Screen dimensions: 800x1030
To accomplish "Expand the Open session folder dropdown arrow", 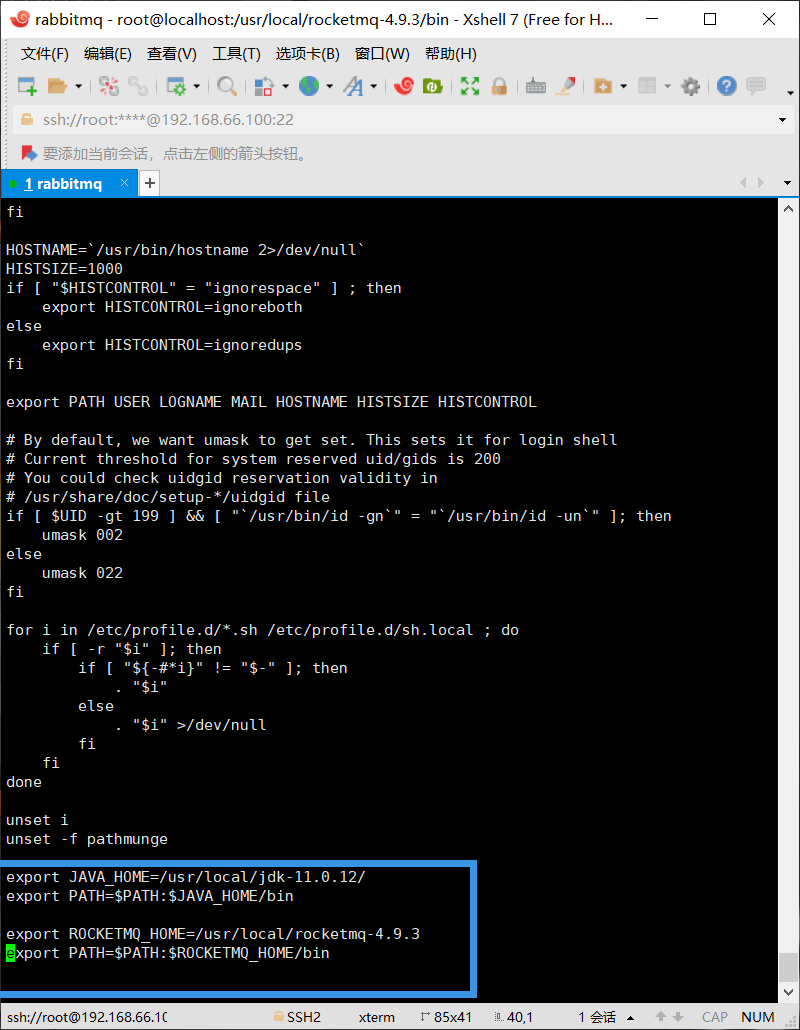I will pyautogui.click(x=79, y=86).
